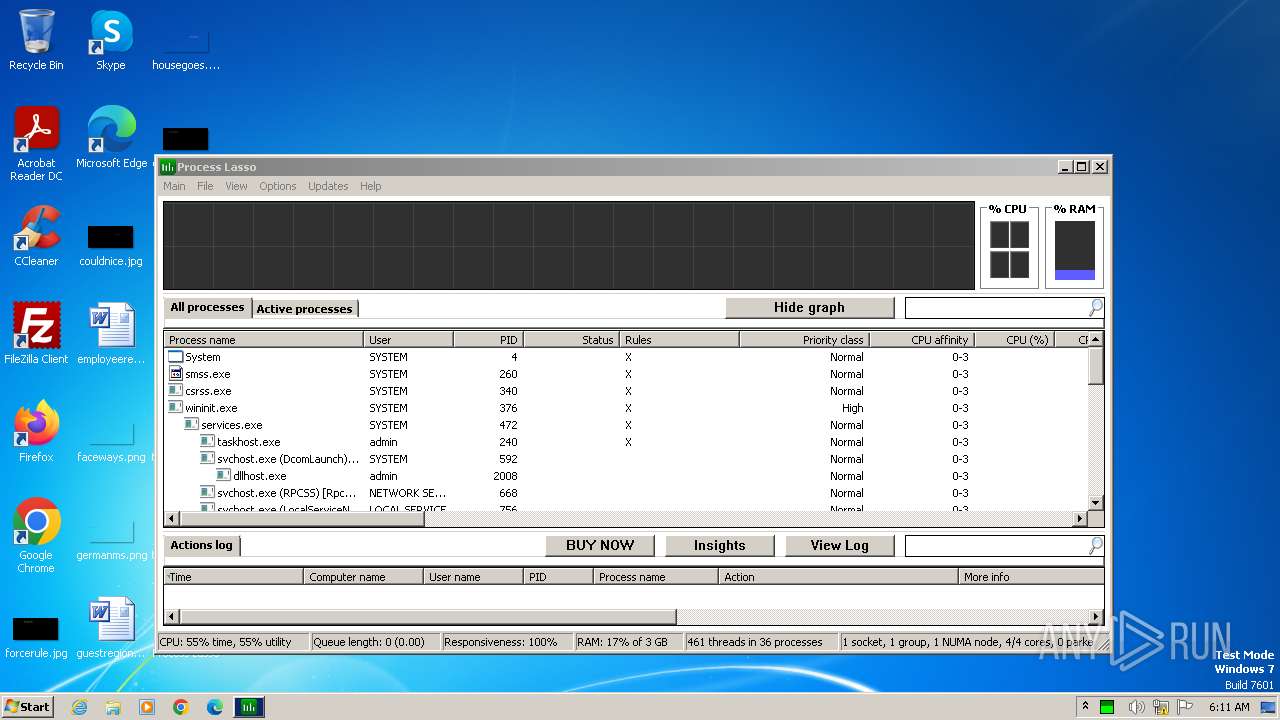Image resolution: width=1280 pixels, height=720 pixels.
Task: Click actions log horizontal scrollbar thumb
Action: [427, 617]
